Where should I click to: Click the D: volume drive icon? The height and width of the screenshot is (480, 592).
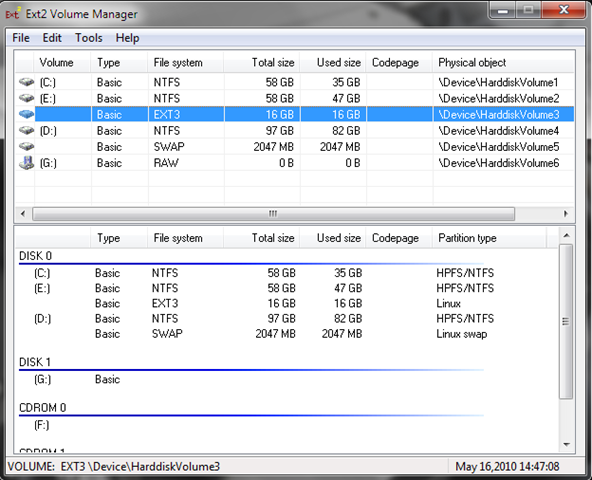coord(26,131)
